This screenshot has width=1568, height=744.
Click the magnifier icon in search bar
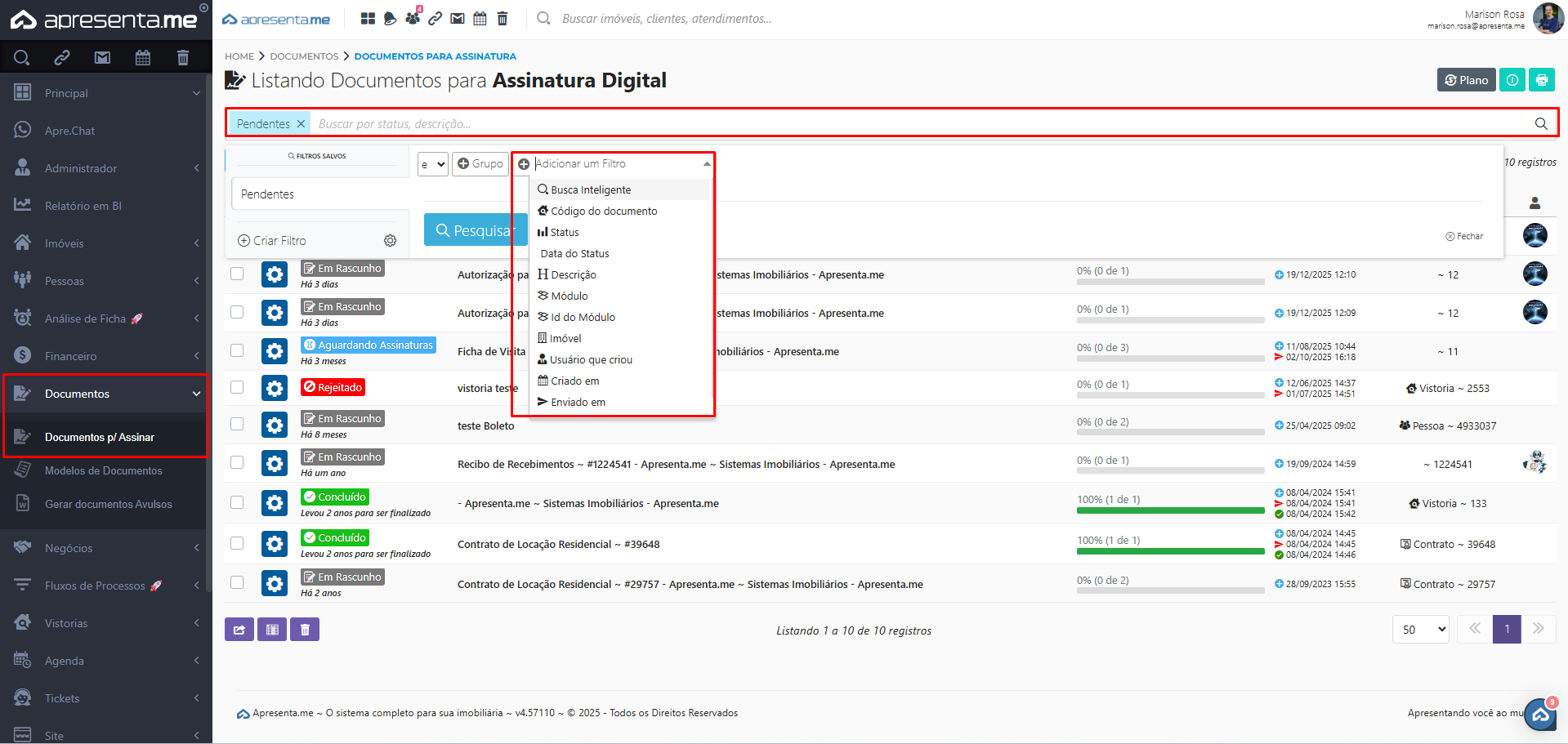point(1540,124)
